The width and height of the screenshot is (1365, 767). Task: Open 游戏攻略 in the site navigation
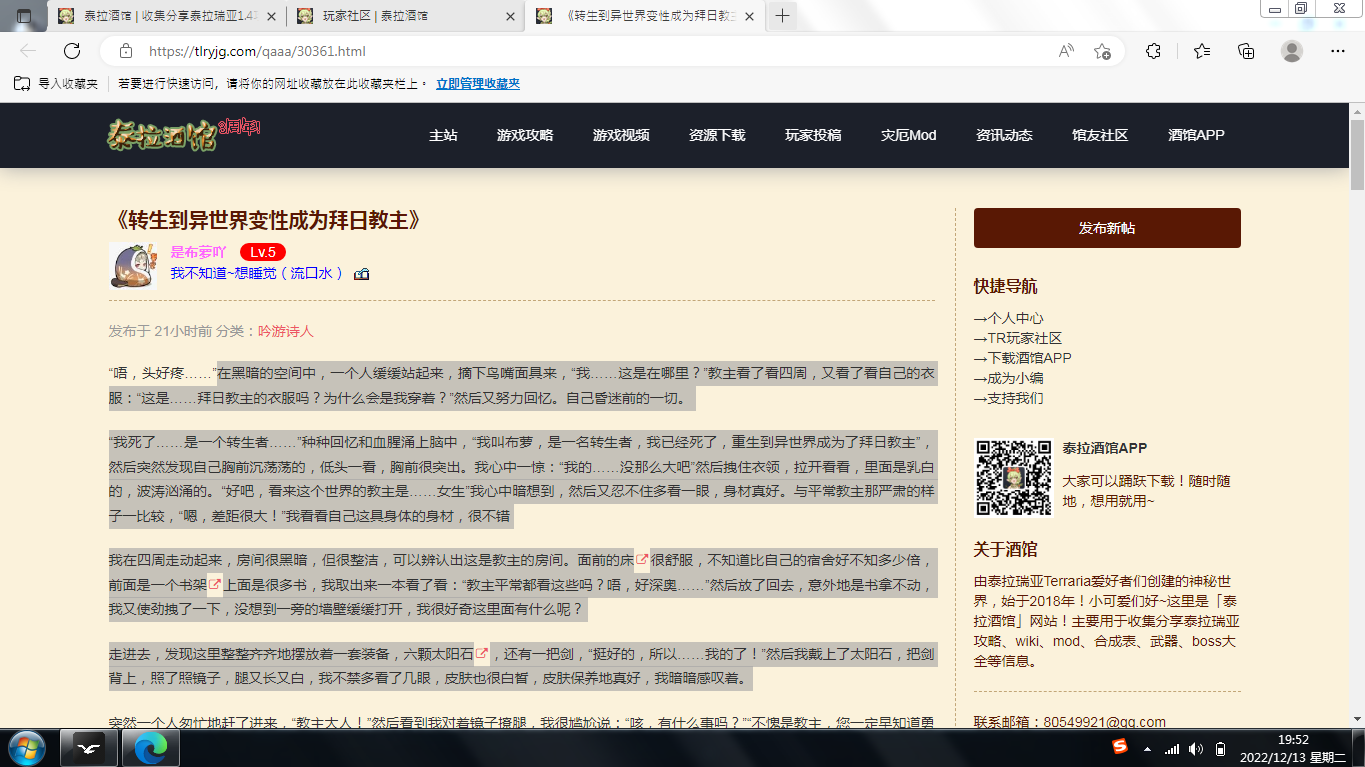(x=525, y=135)
